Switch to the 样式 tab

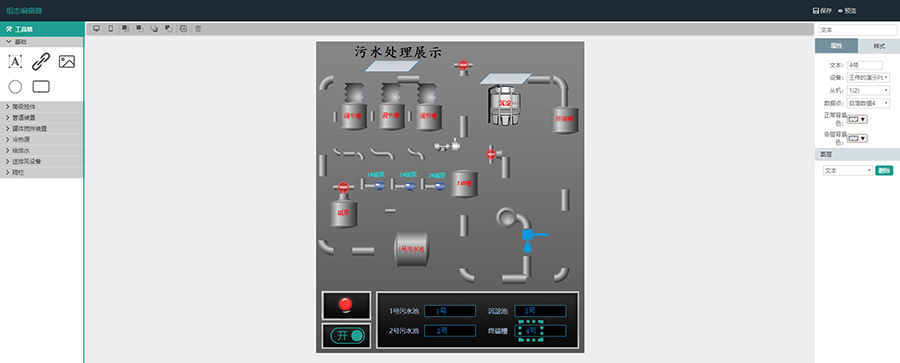click(879, 46)
